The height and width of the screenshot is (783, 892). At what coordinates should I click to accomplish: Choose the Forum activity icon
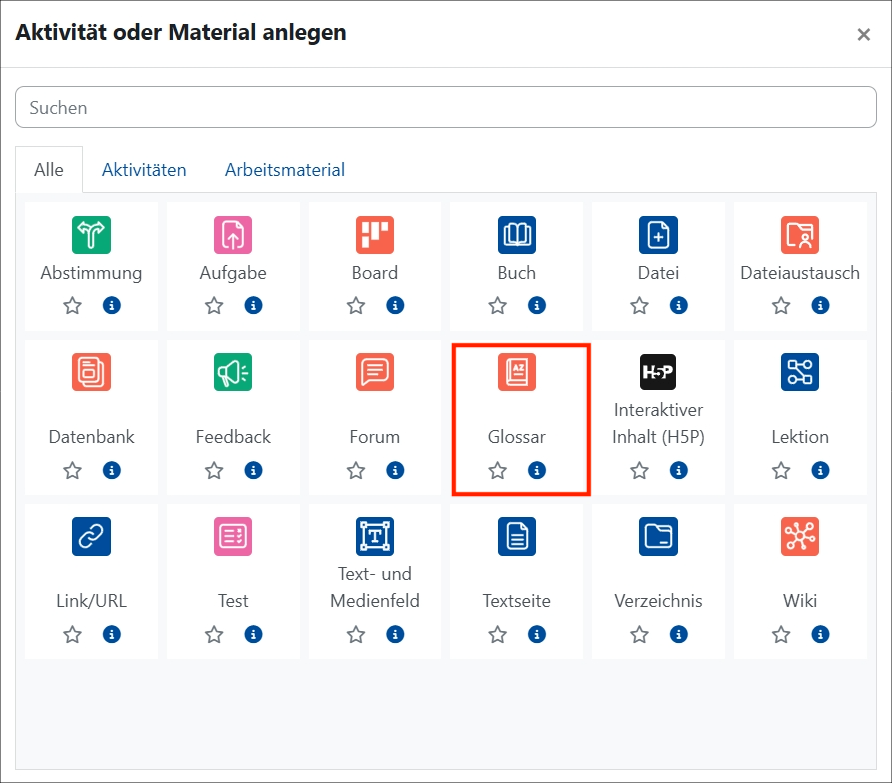pyautogui.click(x=374, y=372)
